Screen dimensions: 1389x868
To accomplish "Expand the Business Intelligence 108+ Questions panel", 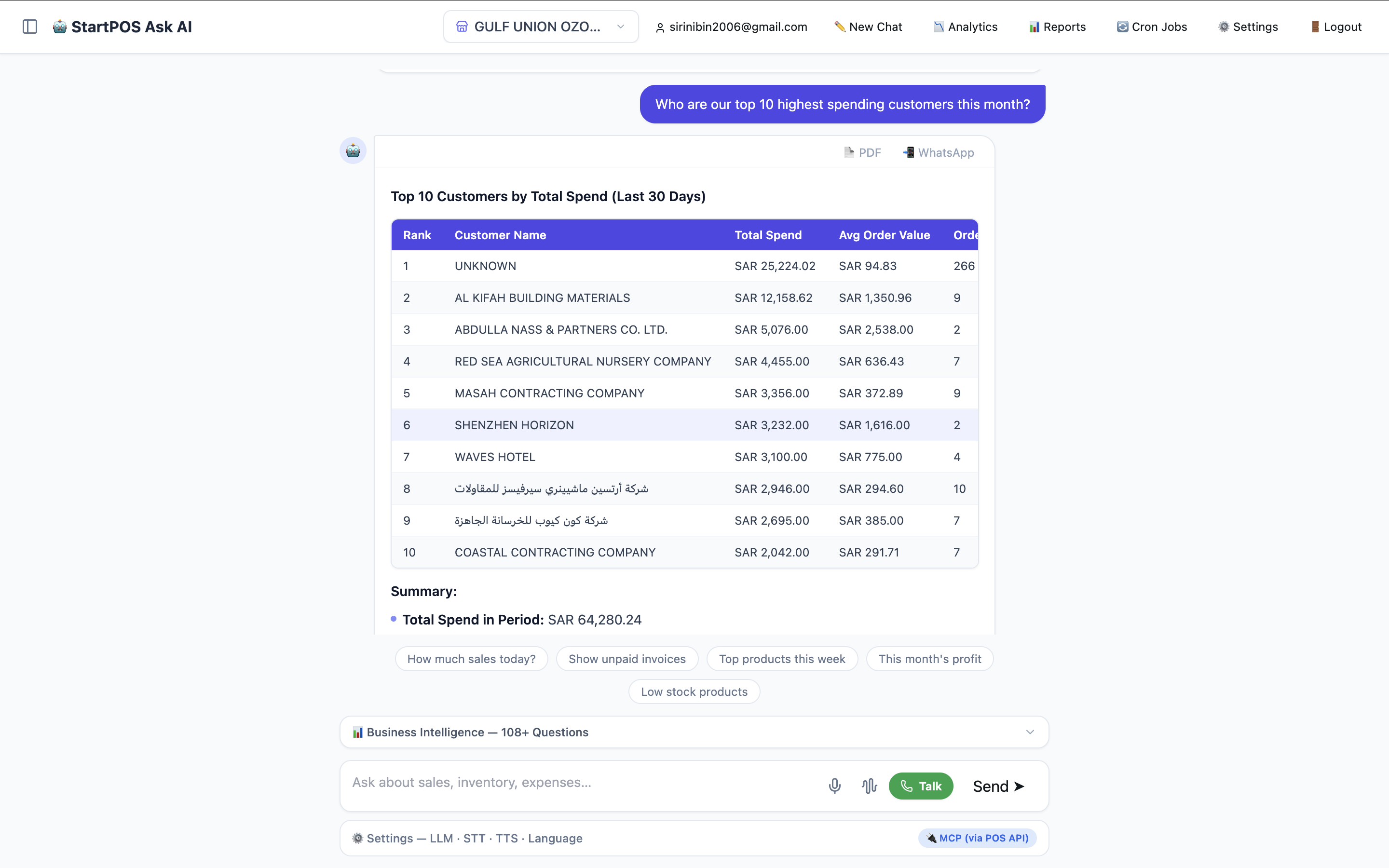I will (x=694, y=732).
